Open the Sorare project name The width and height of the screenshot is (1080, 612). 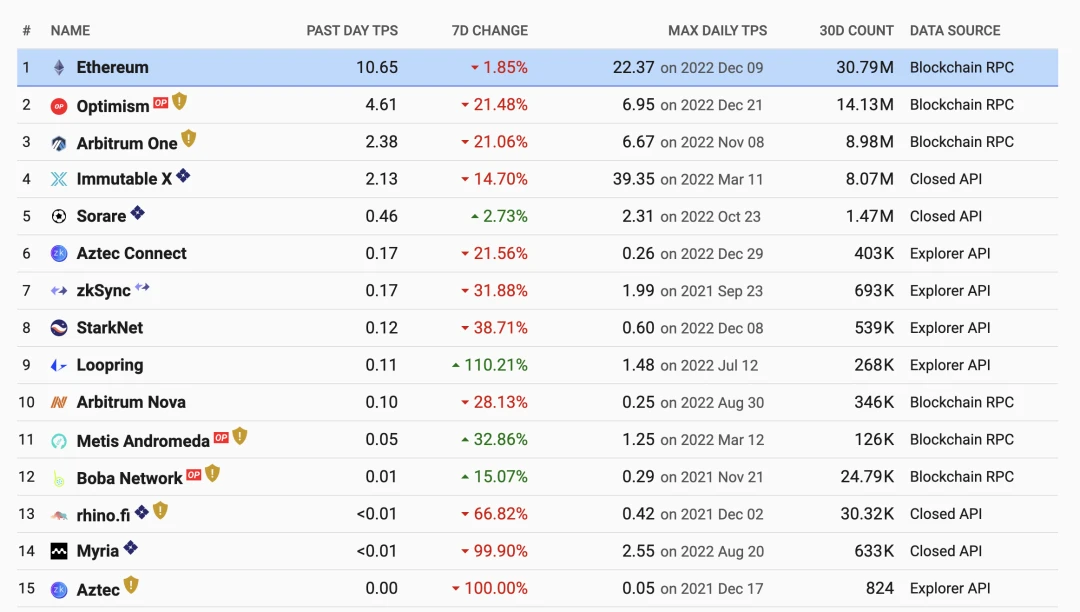tap(101, 216)
